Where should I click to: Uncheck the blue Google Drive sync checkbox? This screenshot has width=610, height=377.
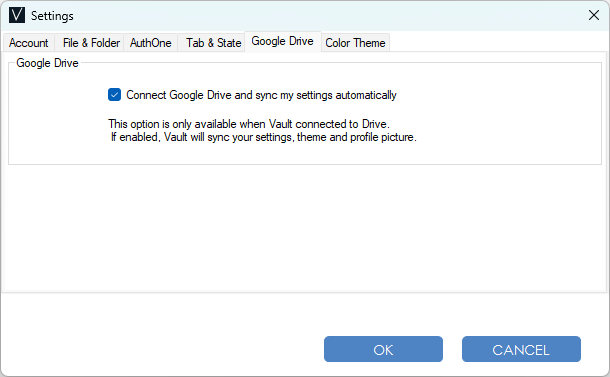(114, 95)
